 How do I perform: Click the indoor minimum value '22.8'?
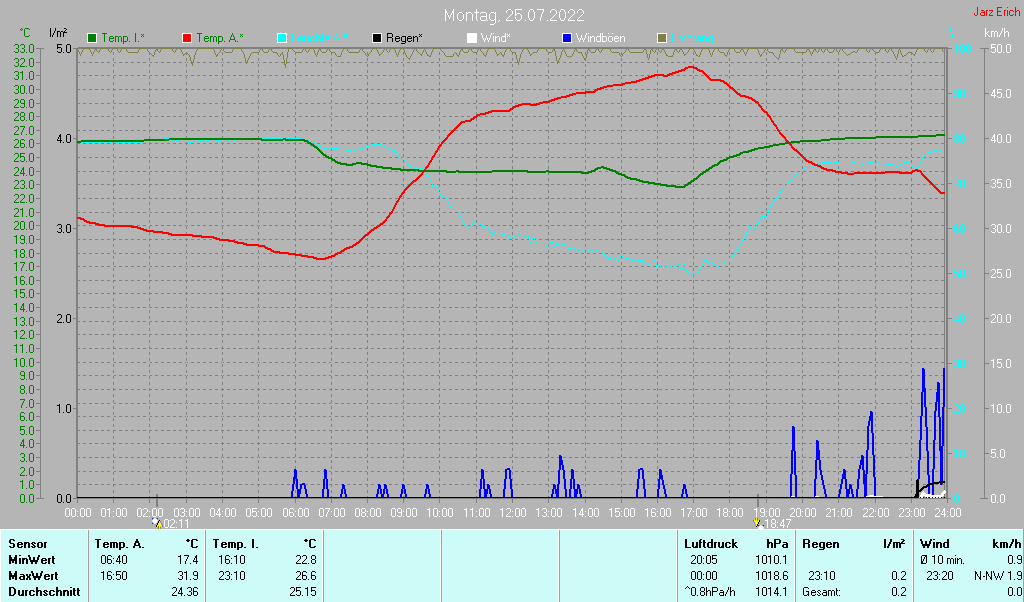point(306,560)
